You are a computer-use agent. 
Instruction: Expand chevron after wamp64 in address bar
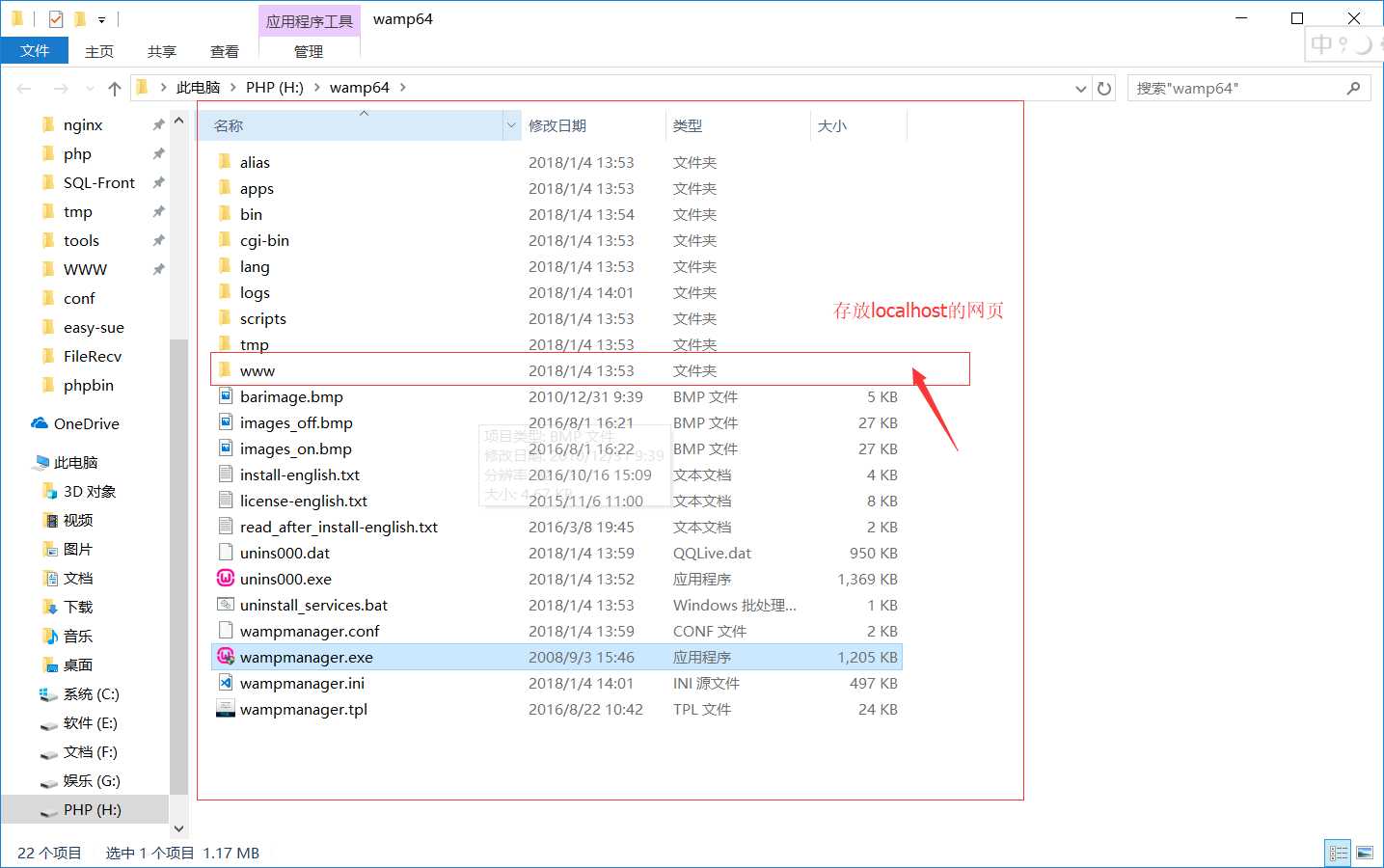[403, 87]
